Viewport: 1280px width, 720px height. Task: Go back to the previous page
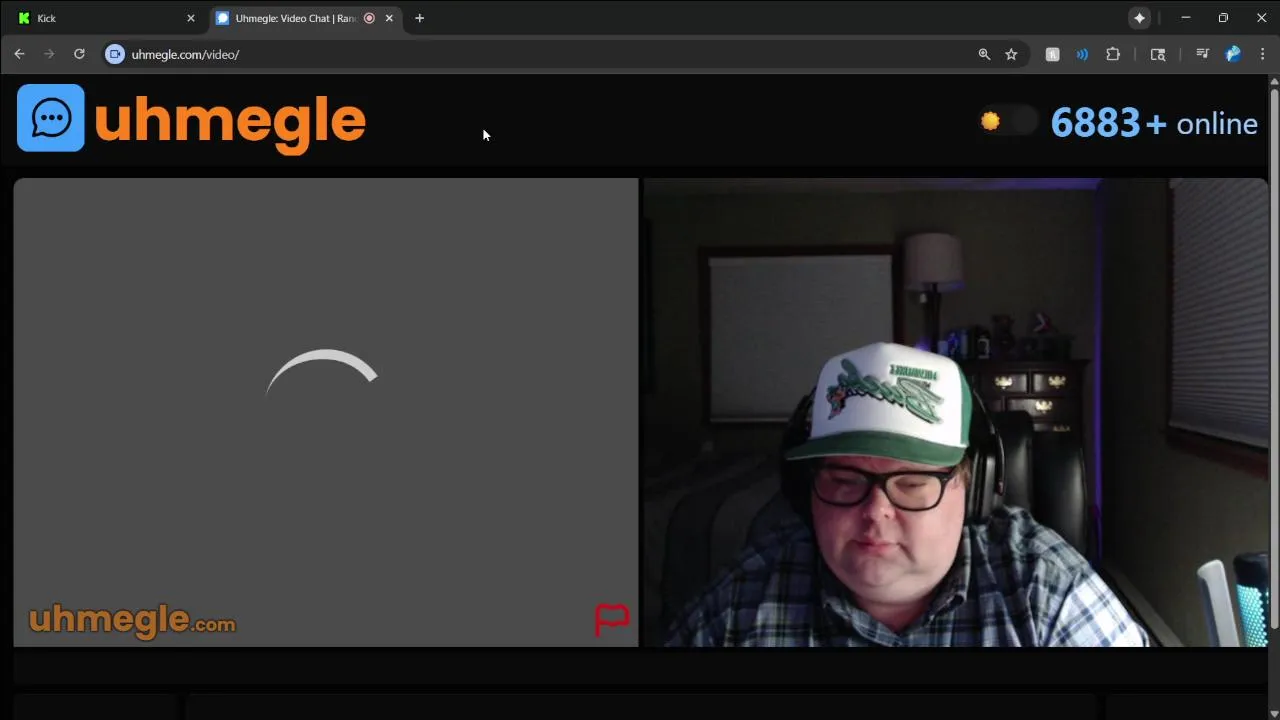tap(19, 54)
